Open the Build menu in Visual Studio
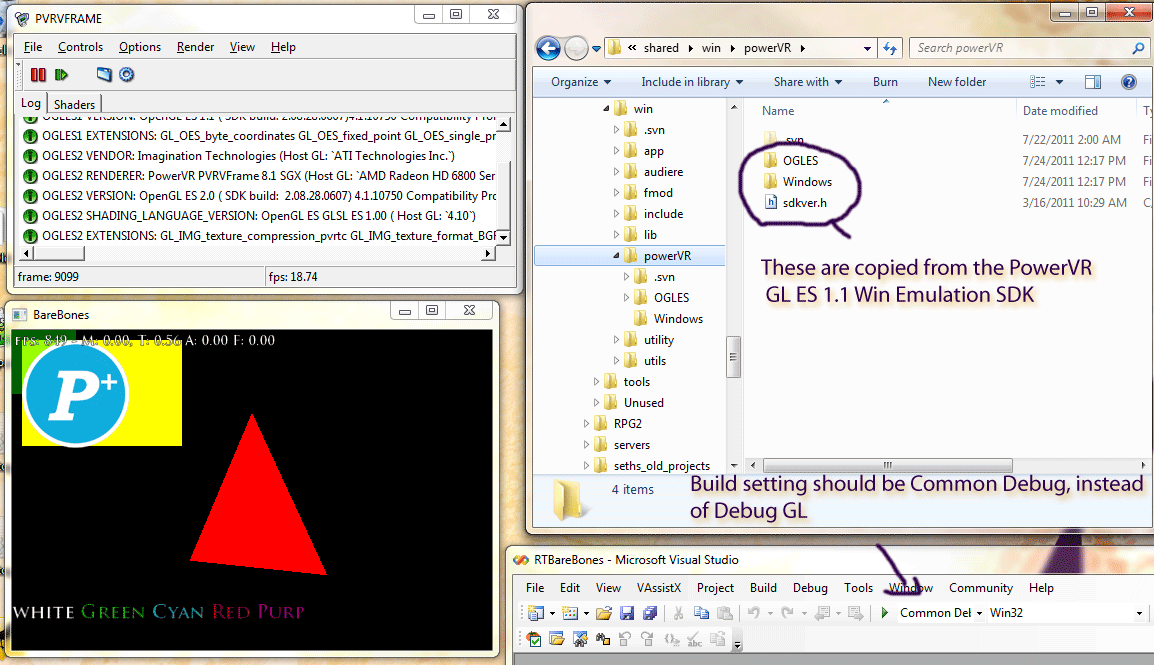The height and width of the screenshot is (665, 1154). [x=763, y=588]
